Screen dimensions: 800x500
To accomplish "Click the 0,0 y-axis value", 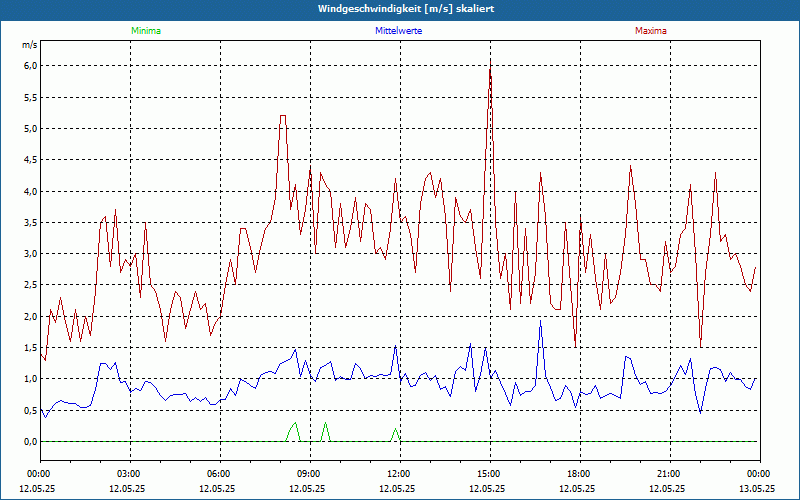I will coord(31,442).
